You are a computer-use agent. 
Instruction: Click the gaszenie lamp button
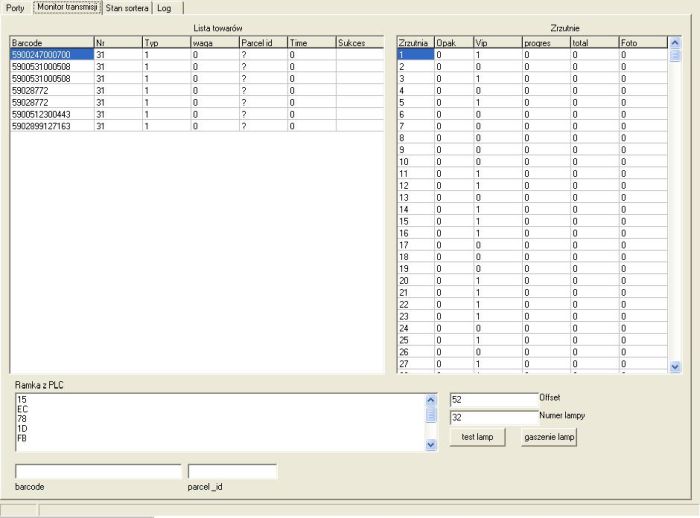[549, 437]
